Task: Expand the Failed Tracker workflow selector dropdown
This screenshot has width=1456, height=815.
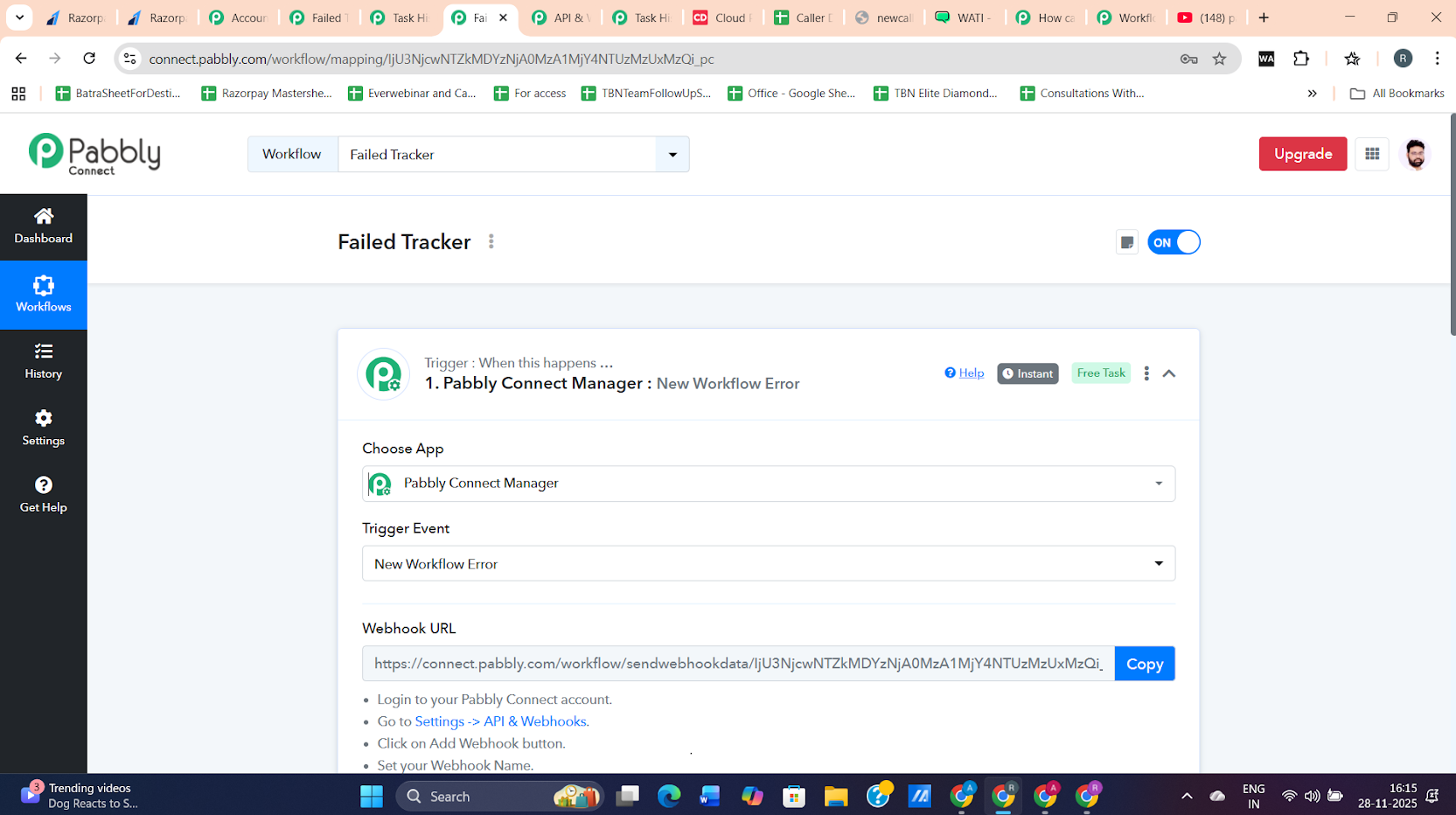Action: point(672,155)
